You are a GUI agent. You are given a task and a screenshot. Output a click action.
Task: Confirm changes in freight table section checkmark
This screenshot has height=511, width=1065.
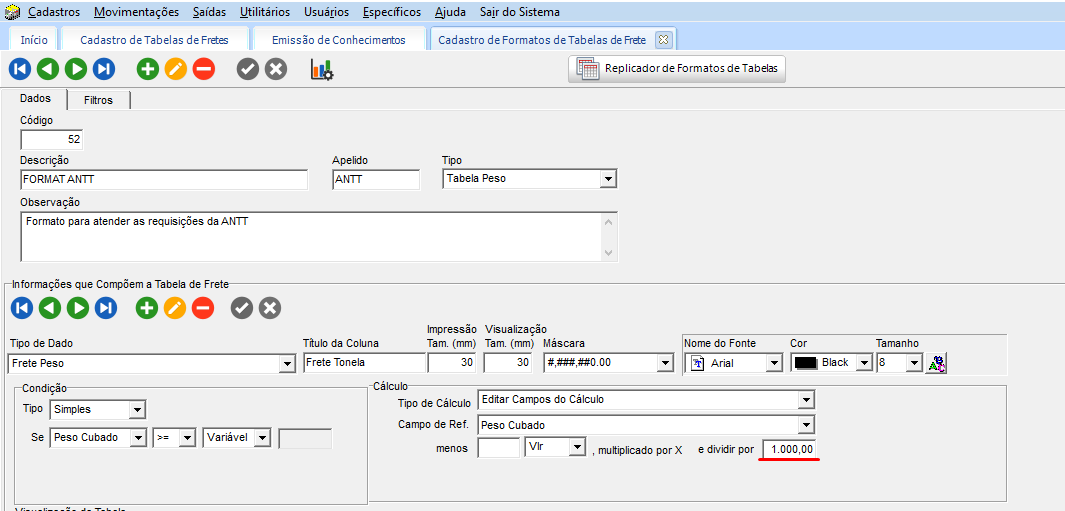[242, 308]
